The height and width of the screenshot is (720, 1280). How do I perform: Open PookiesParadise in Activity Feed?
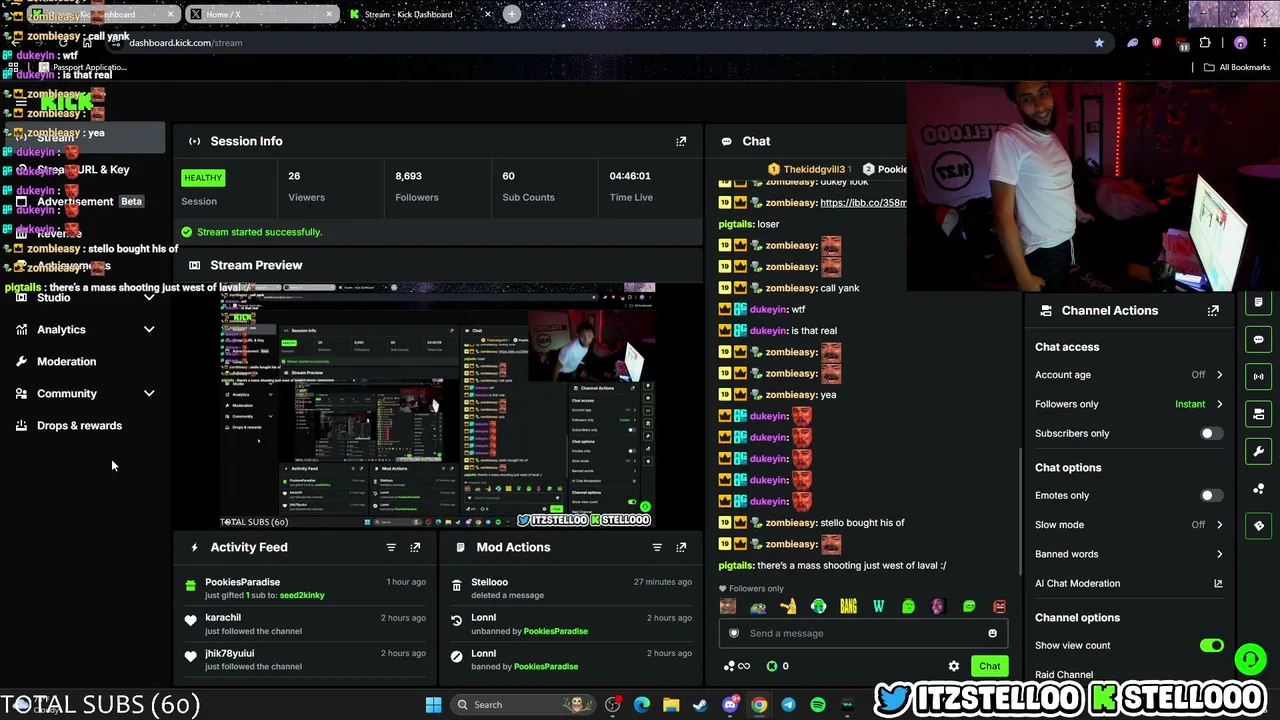[x=243, y=582]
